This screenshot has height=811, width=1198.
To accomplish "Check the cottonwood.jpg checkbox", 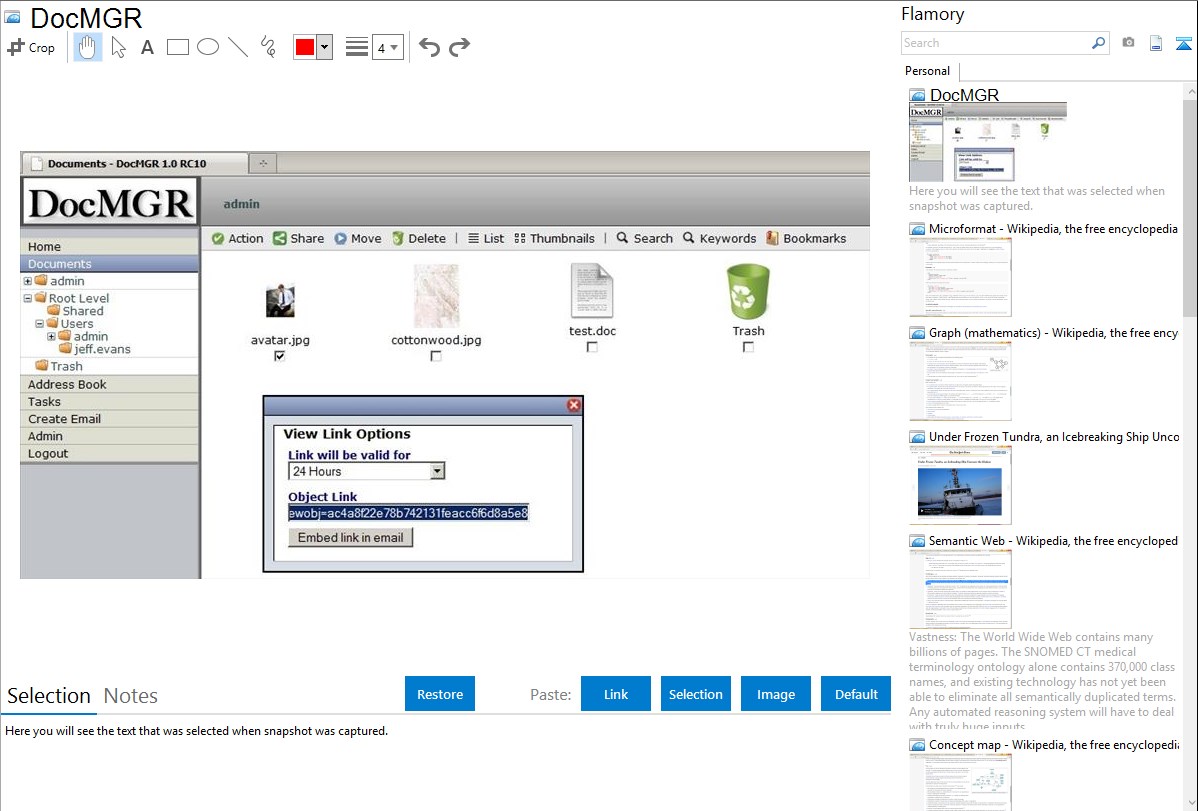I will tap(436, 355).
